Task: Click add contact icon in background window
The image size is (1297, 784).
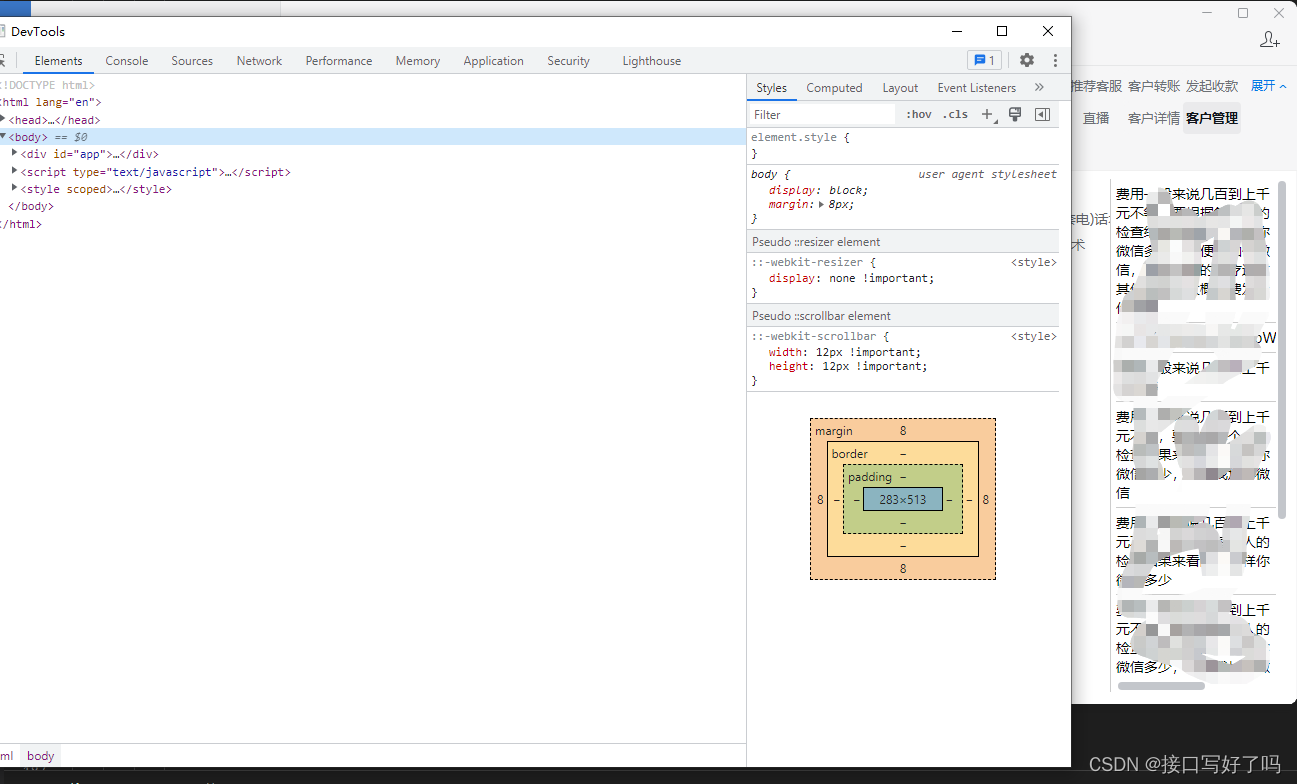Action: tap(1270, 39)
